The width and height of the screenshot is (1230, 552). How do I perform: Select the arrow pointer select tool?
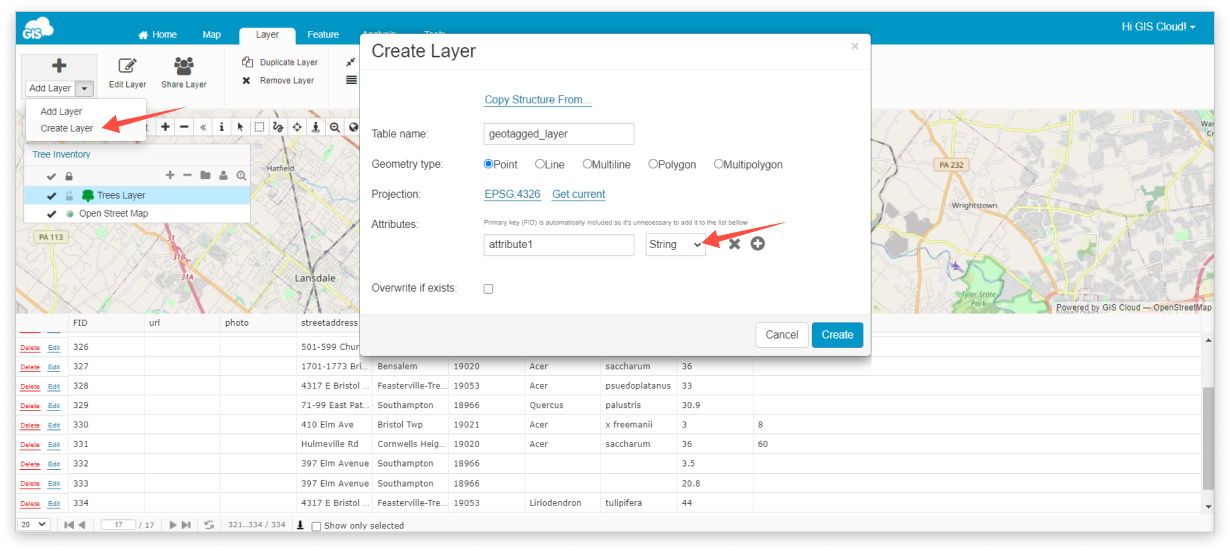(x=240, y=127)
